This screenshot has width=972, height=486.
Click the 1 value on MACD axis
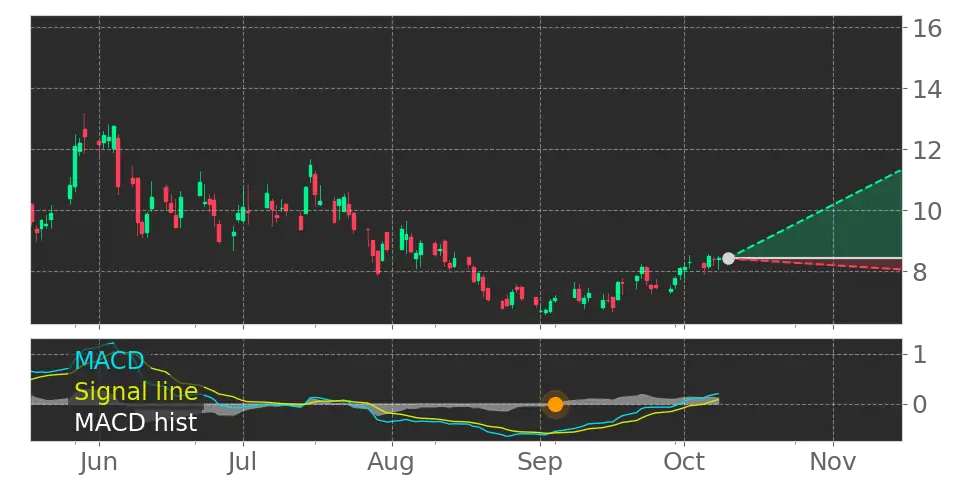(919, 355)
